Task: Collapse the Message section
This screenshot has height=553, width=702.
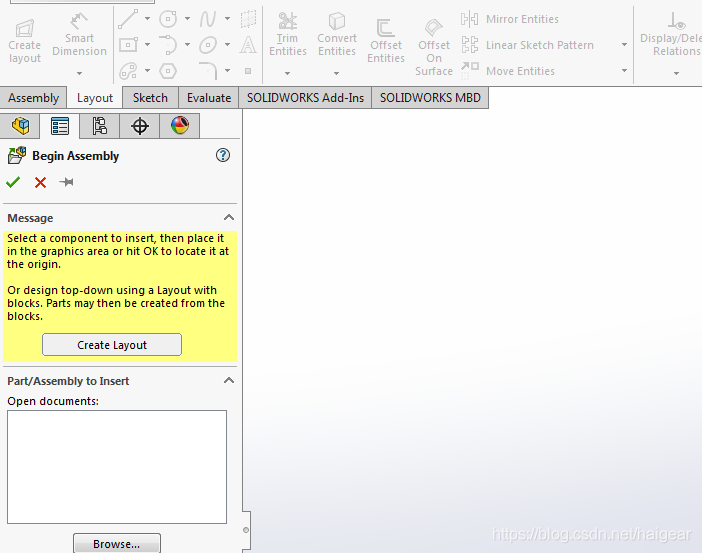Action: [229, 218]
